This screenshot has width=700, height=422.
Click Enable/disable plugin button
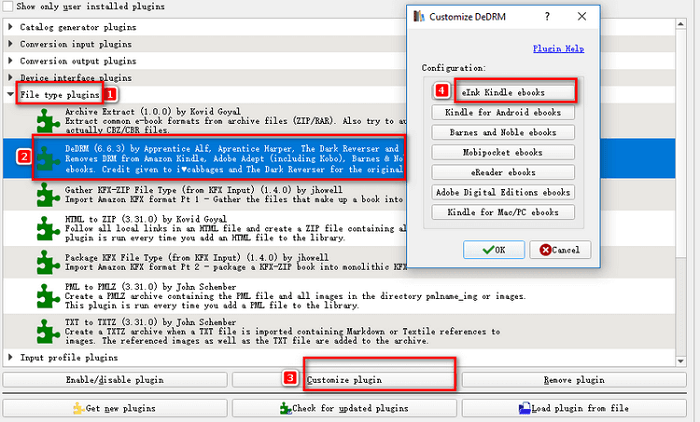115,380
